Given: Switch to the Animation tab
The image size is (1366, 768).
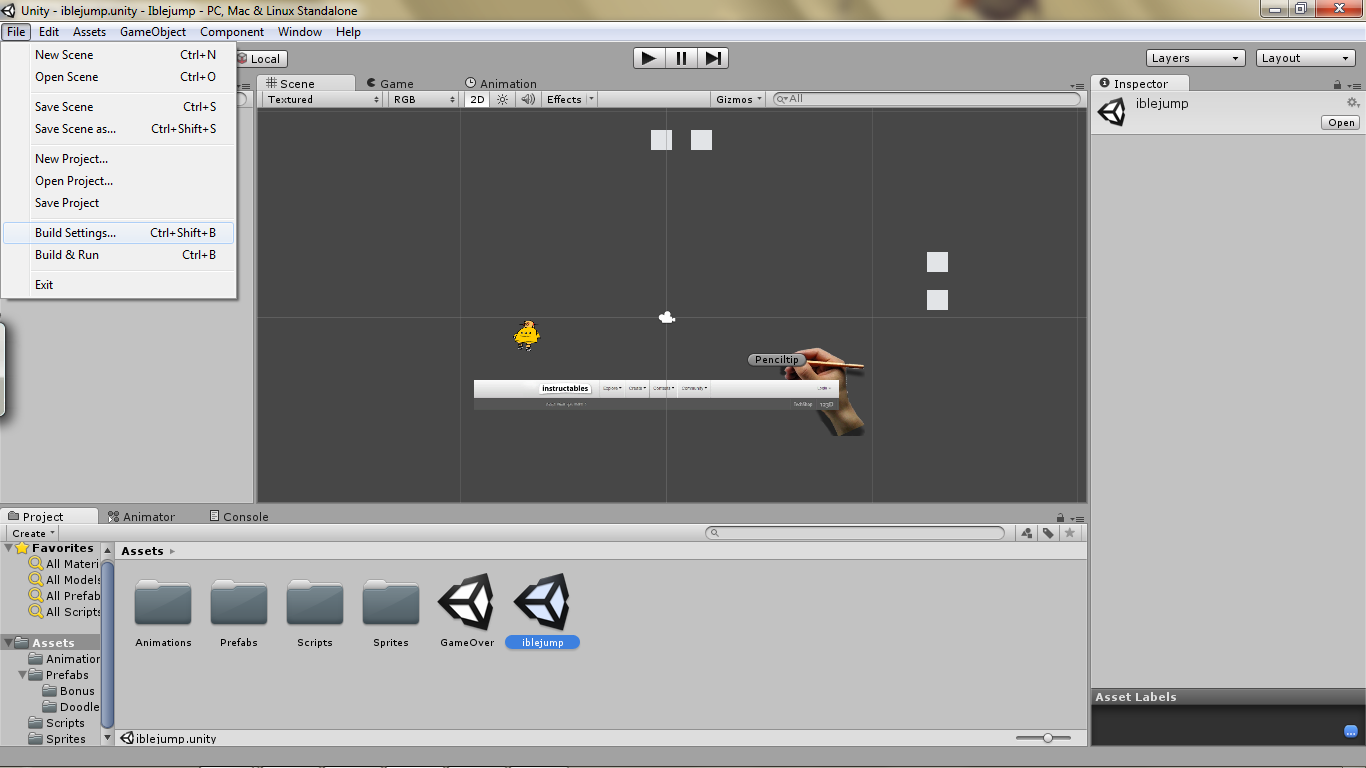Looking at the screenshot, I should coord(501,83).
